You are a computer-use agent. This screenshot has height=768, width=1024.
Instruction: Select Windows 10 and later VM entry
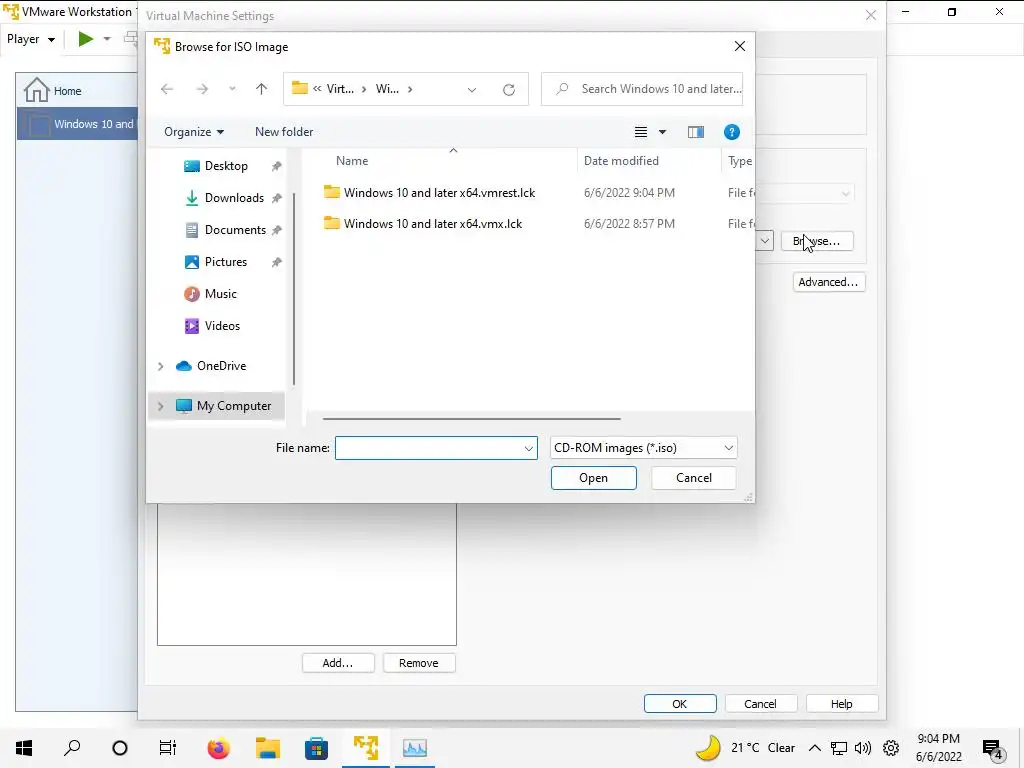(x=78, y=124)
